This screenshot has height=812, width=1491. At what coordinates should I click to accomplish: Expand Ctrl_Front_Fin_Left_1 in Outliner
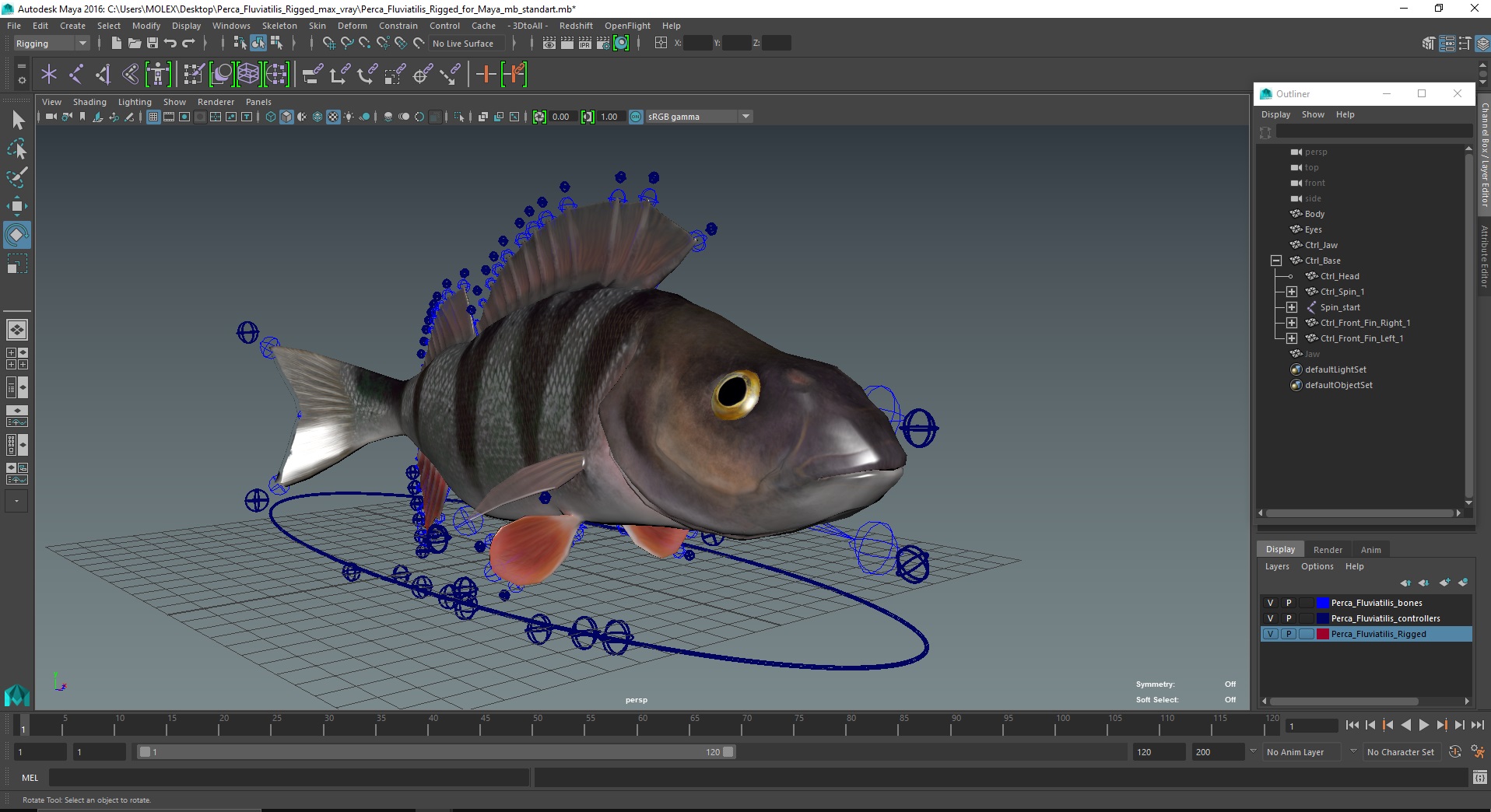click(x=1291, y=338)
